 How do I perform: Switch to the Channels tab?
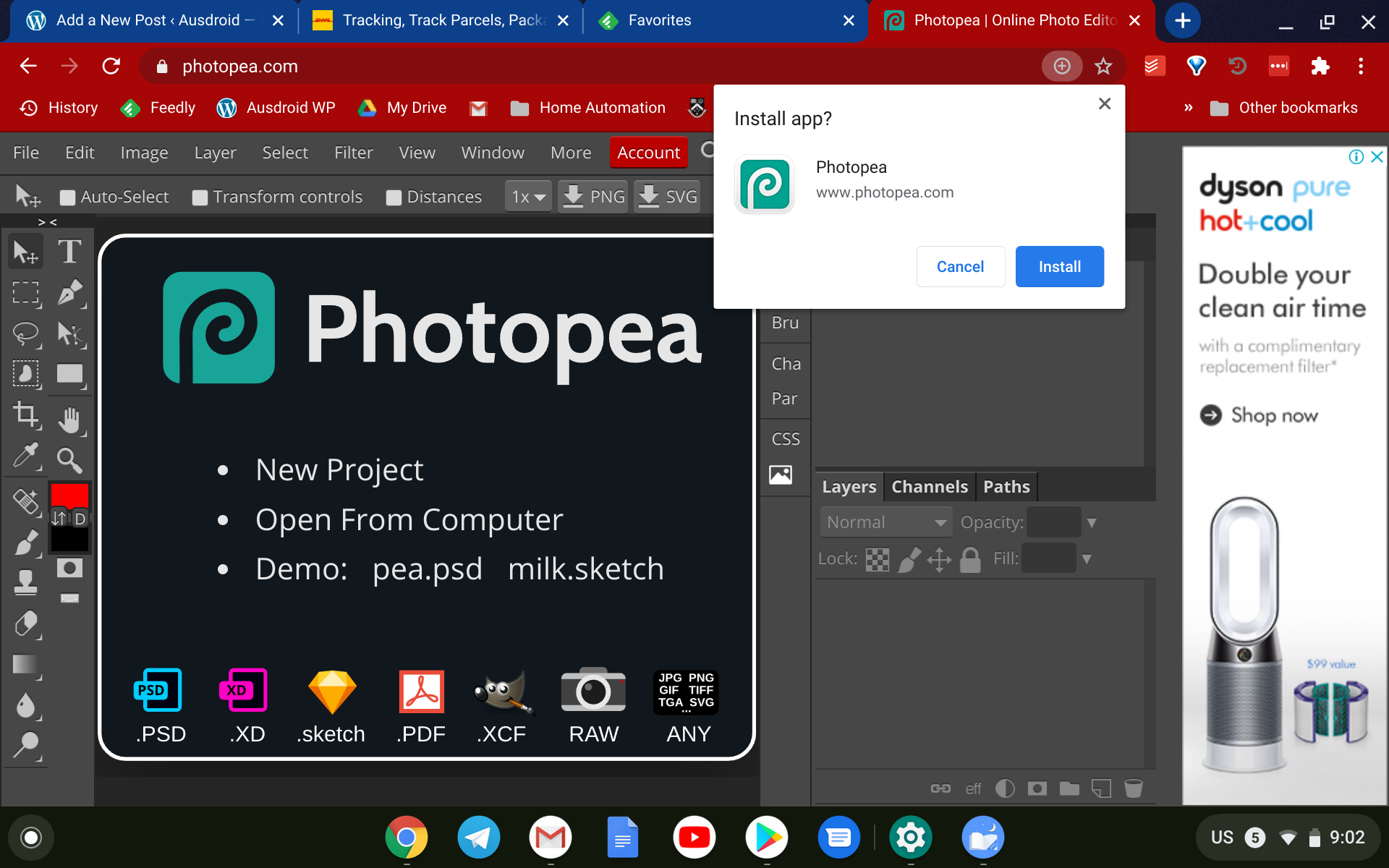[929, 487]
